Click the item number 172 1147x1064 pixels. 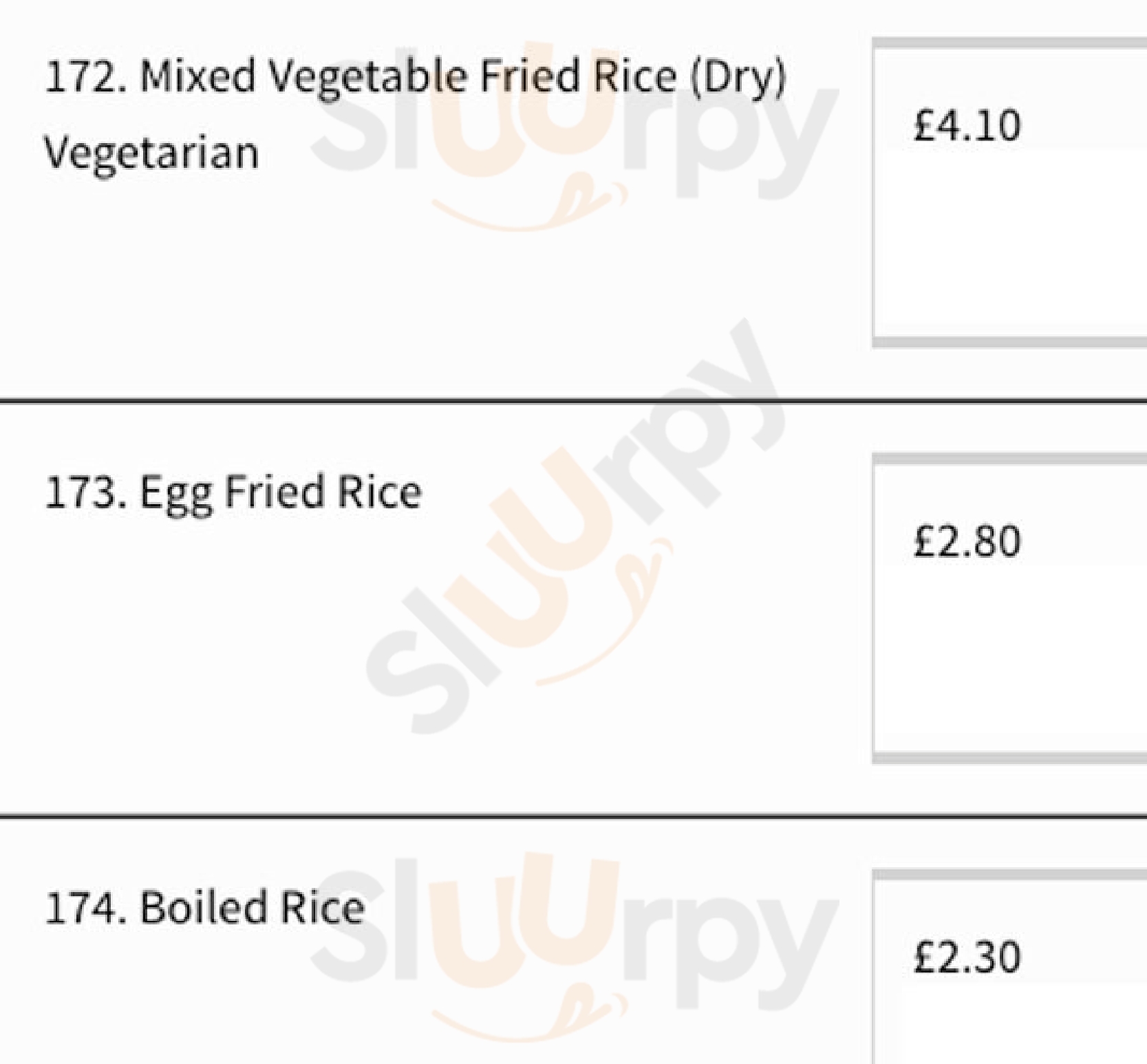pyautogui.click(x=84, y=76)
